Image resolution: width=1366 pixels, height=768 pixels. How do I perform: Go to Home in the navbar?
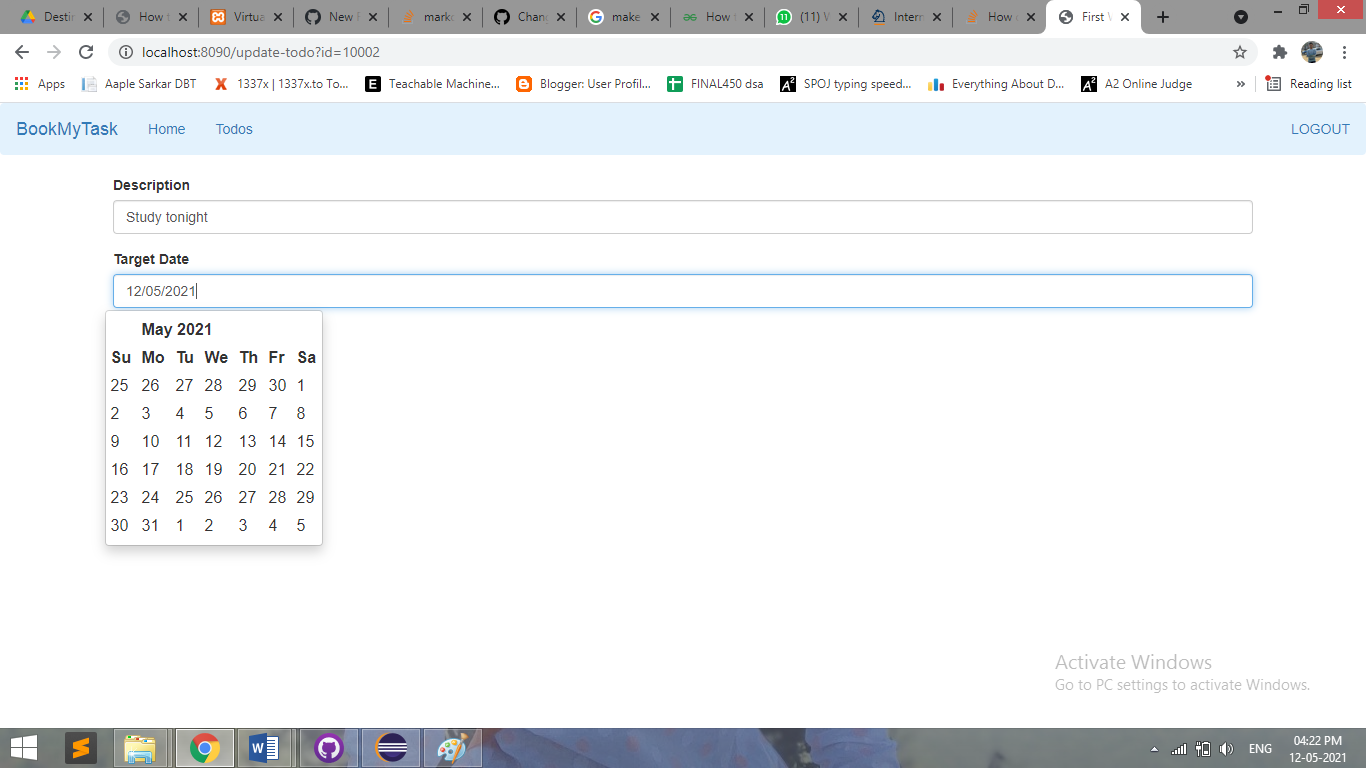pyautogui.click(x=166, y=129)
